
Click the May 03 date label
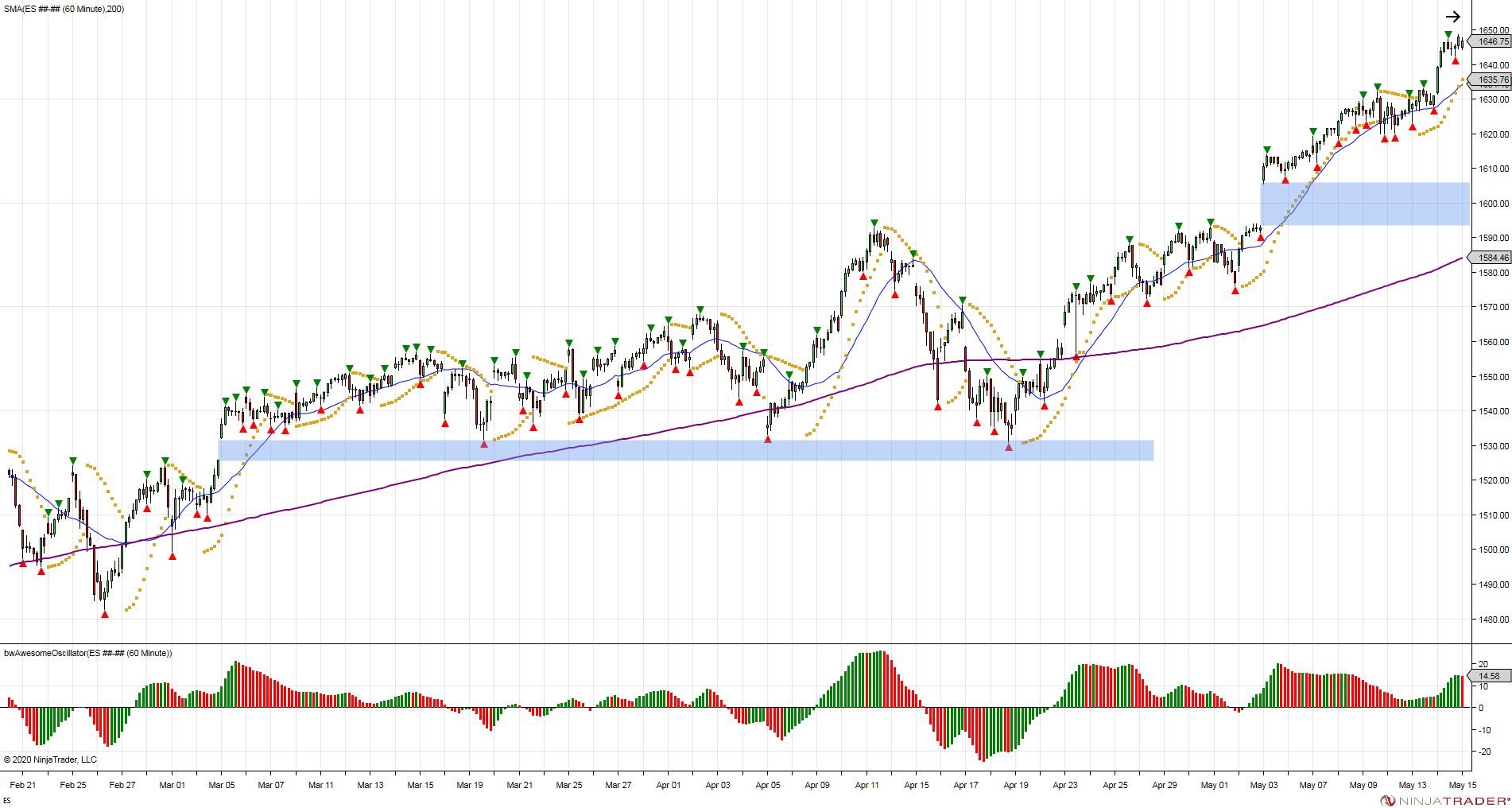pyautogui.click(x=1264, y=785)
